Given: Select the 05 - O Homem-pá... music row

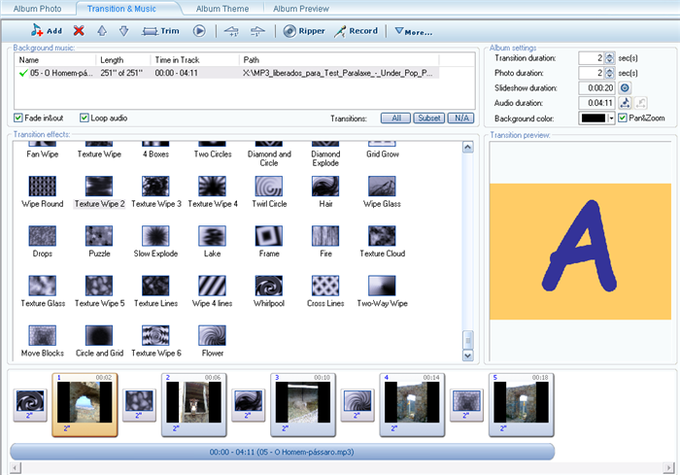Looking at the screenshot, I should (228, 73).
